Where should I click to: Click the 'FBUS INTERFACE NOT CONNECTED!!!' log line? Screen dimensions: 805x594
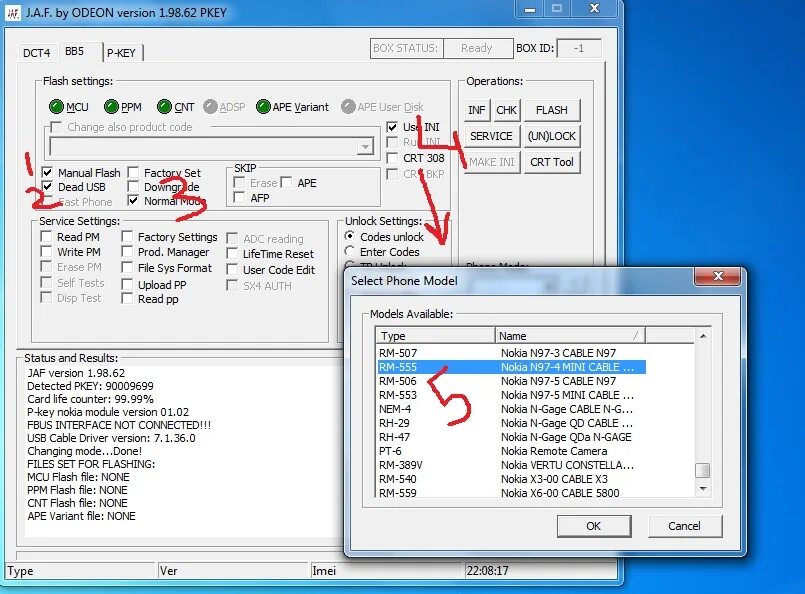point(119,425)
